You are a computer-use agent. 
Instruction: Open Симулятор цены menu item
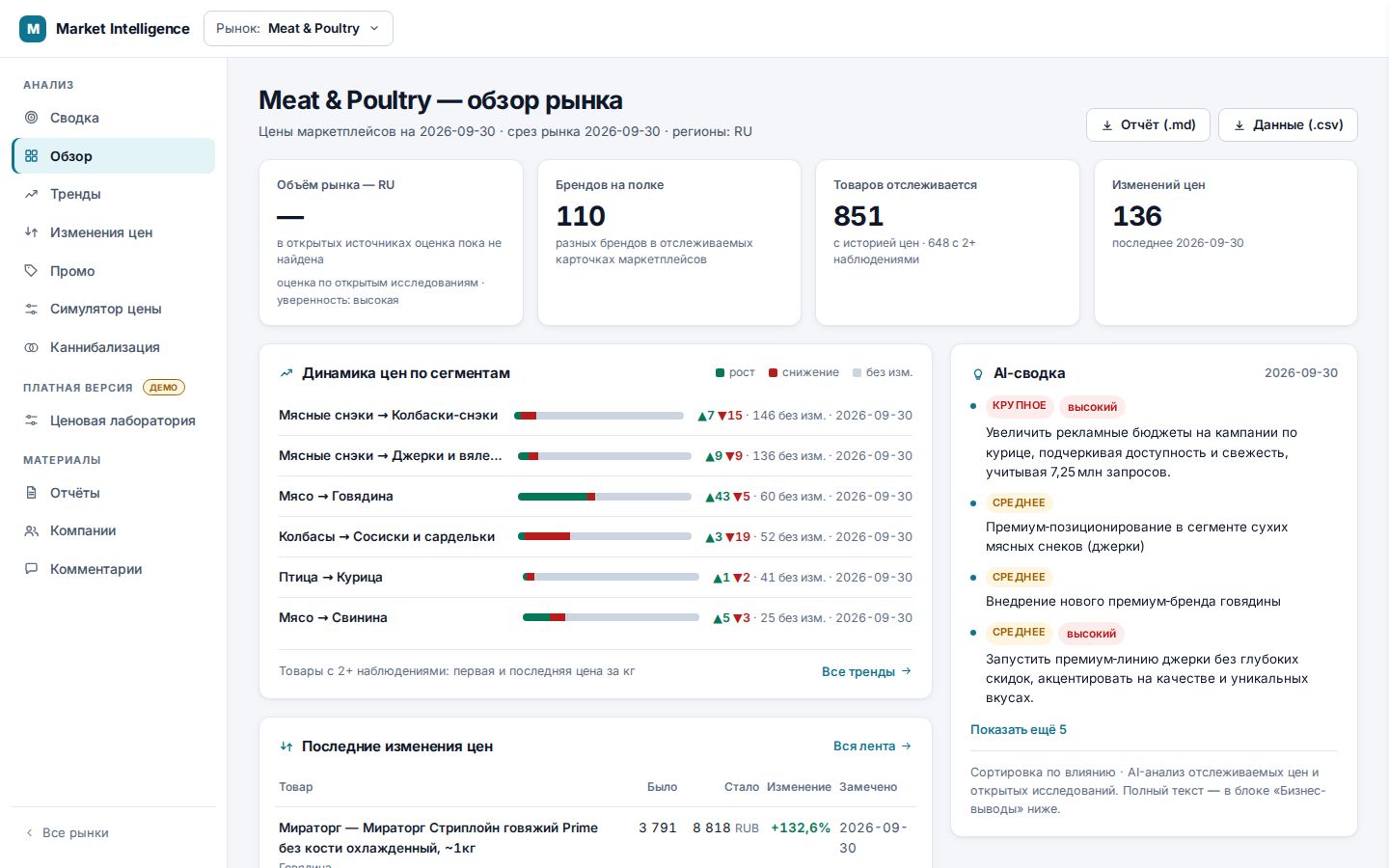click(x=113, y=309)
